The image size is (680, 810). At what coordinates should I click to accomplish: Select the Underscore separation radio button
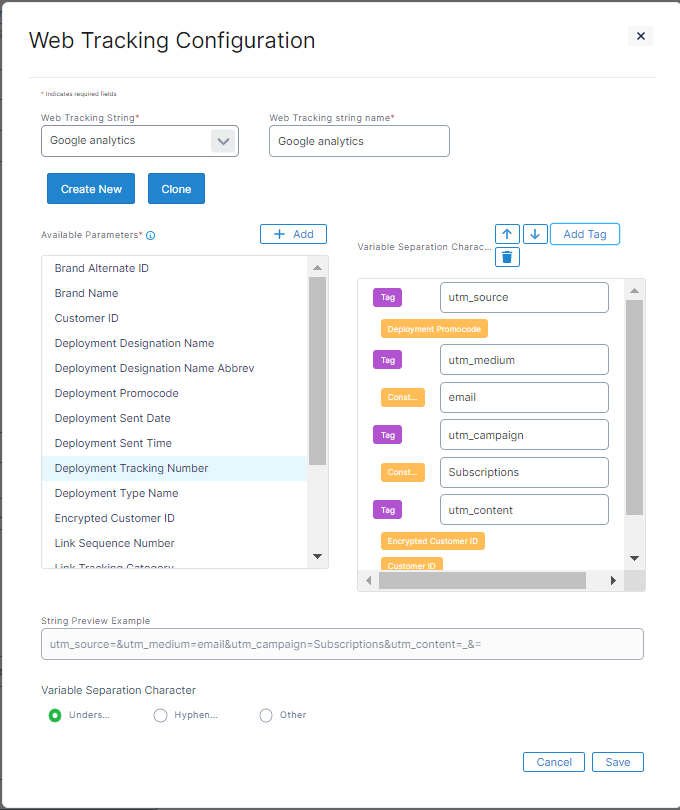(x=55, y=715)
